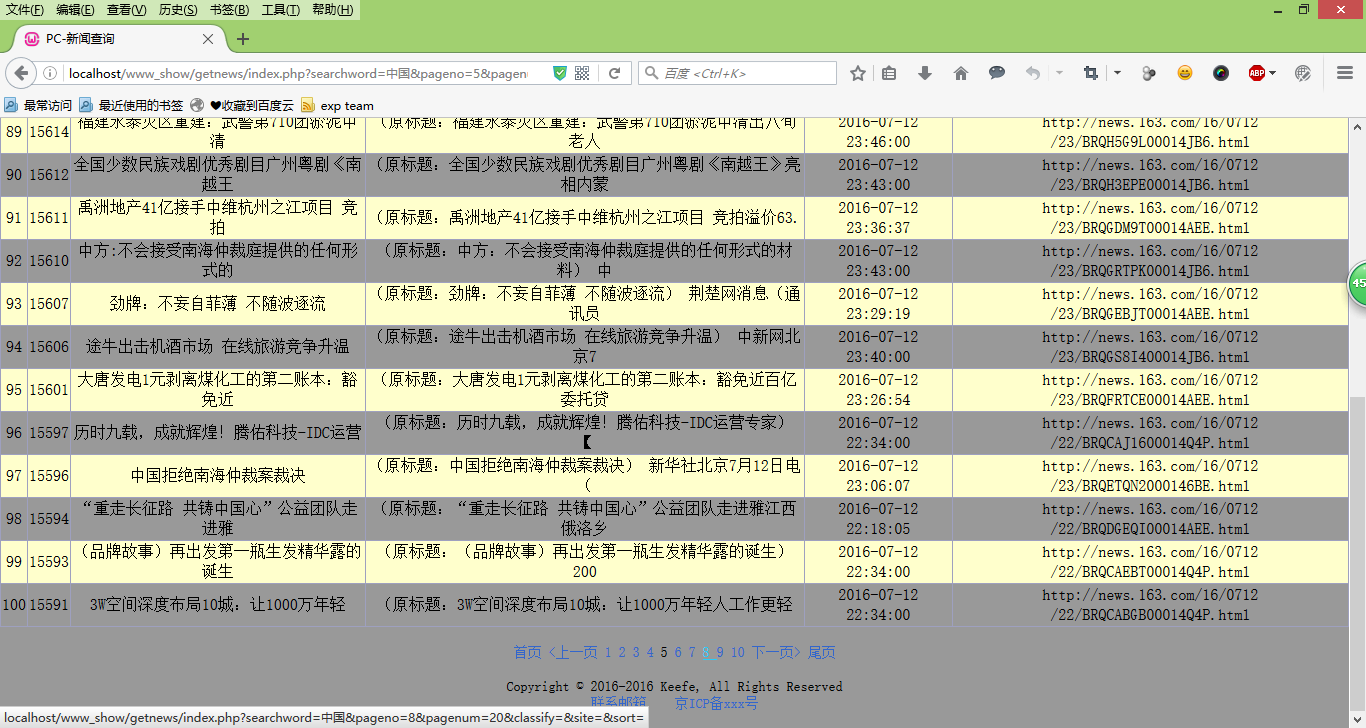
Task: Open the hamburger menu icon
Action: click(x=1345, y=73)
